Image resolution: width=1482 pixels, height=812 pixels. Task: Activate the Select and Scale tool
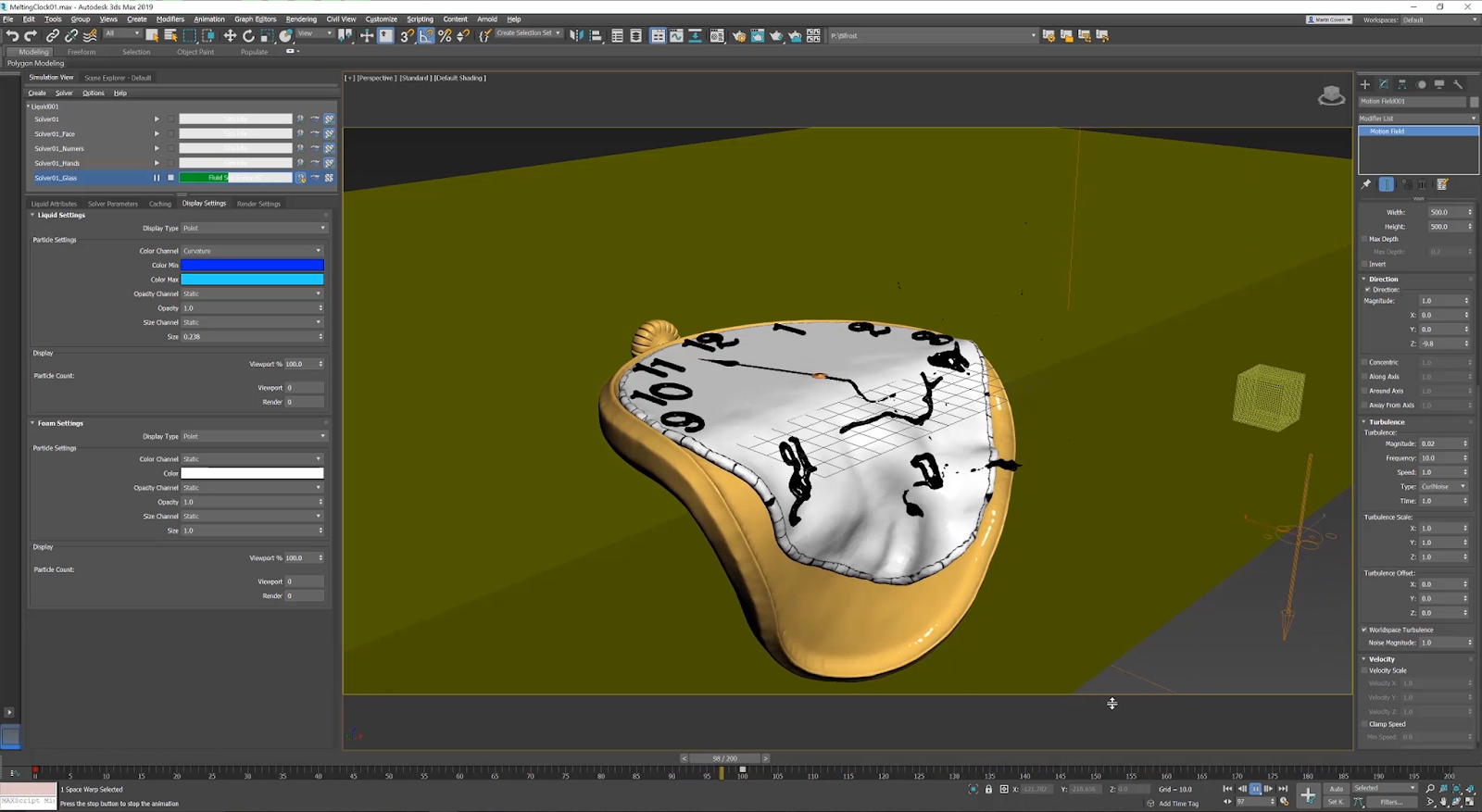[267, 36]
